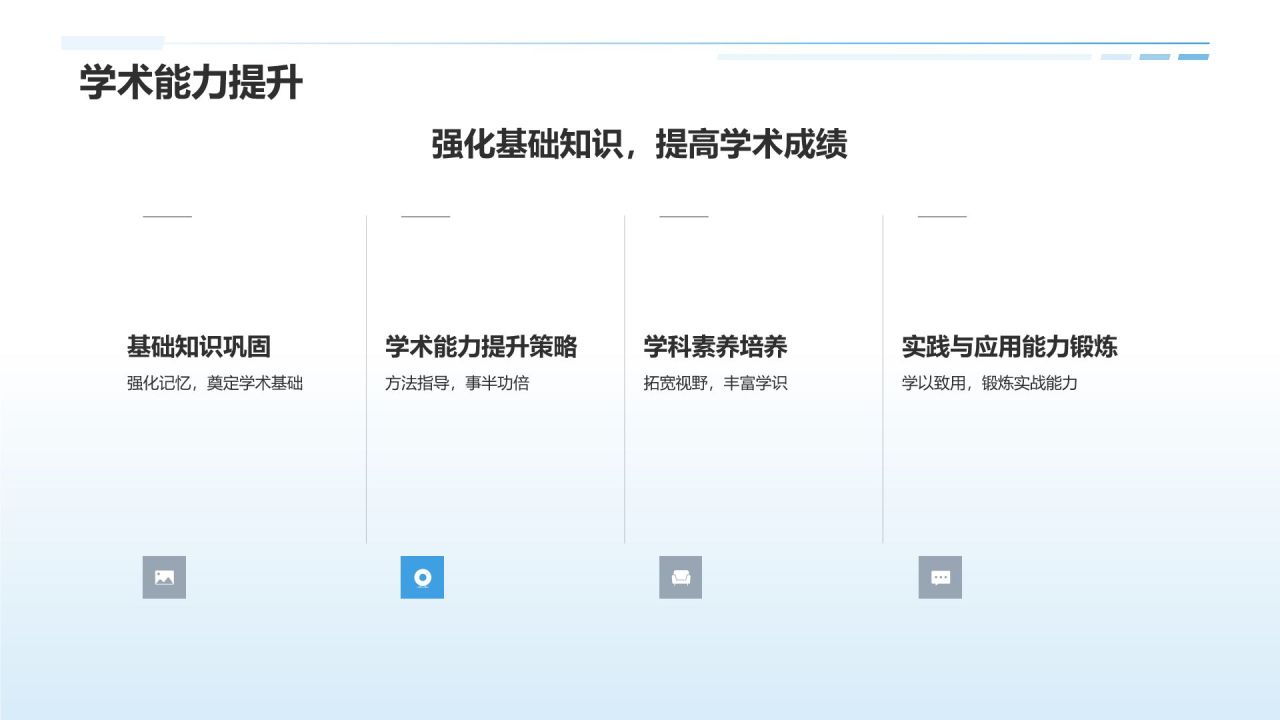Select the text 拓宽视野，丰富学识
Image resolution: width=1280 pixels, height=720 pixels.
click(x=715, y=383)
